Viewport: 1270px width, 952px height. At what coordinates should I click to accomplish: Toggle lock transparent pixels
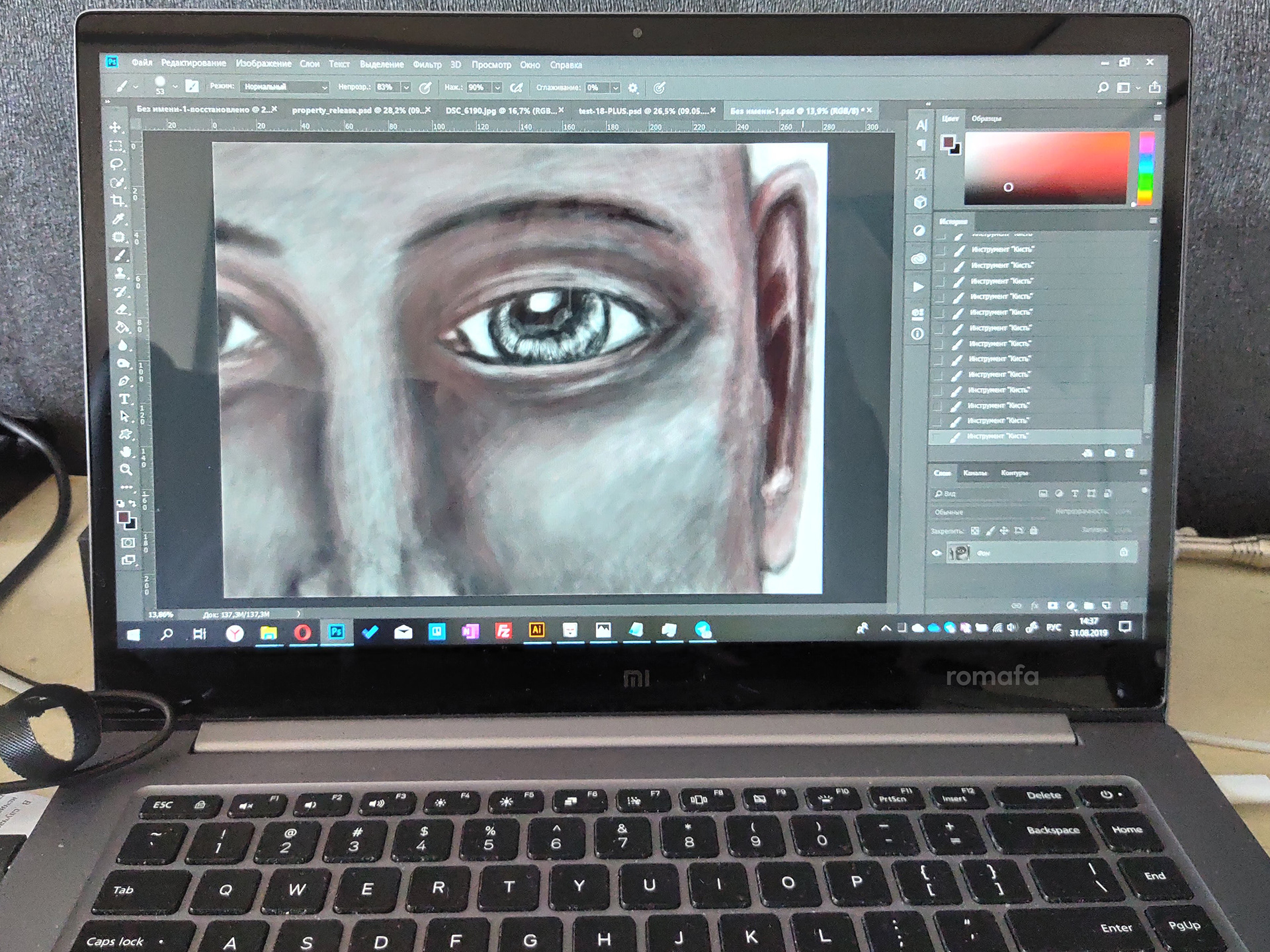click(x=975, y=531)
